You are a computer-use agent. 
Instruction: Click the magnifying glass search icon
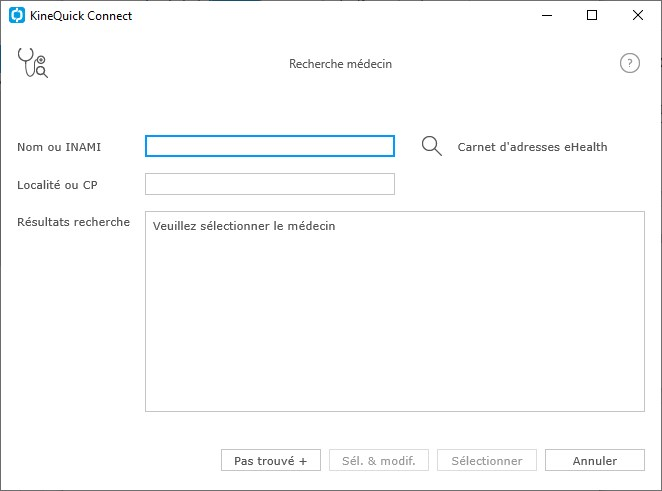pyautogui.click(x=431, y=146)
